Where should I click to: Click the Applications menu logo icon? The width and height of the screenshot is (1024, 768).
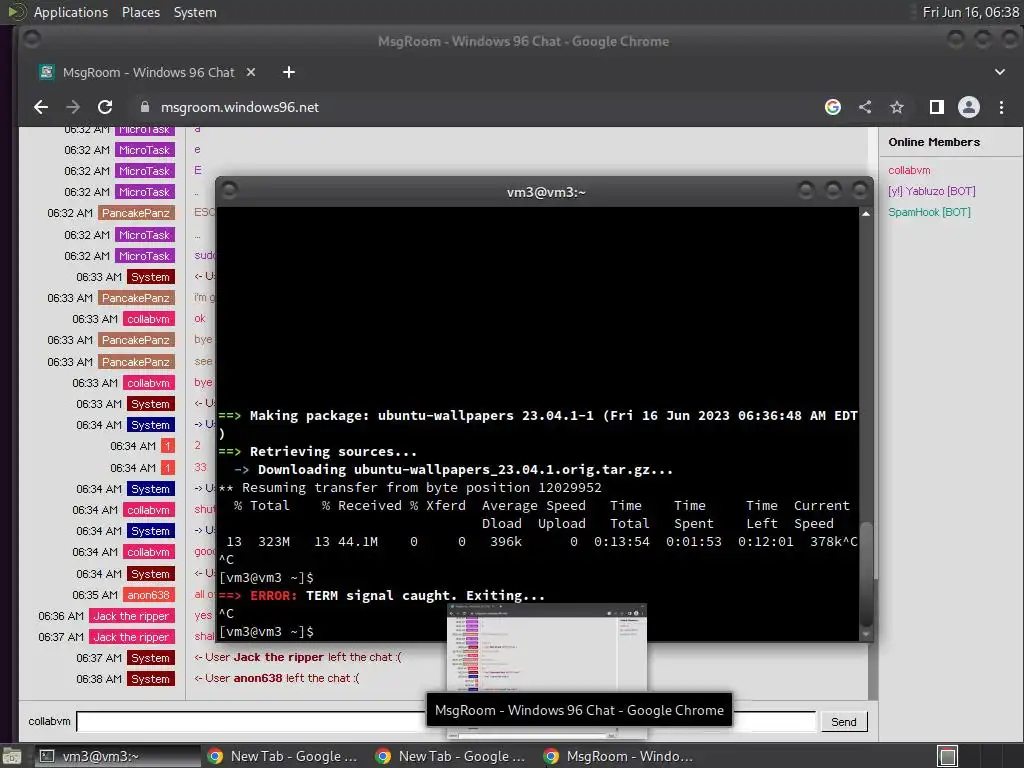coord(16,12)
